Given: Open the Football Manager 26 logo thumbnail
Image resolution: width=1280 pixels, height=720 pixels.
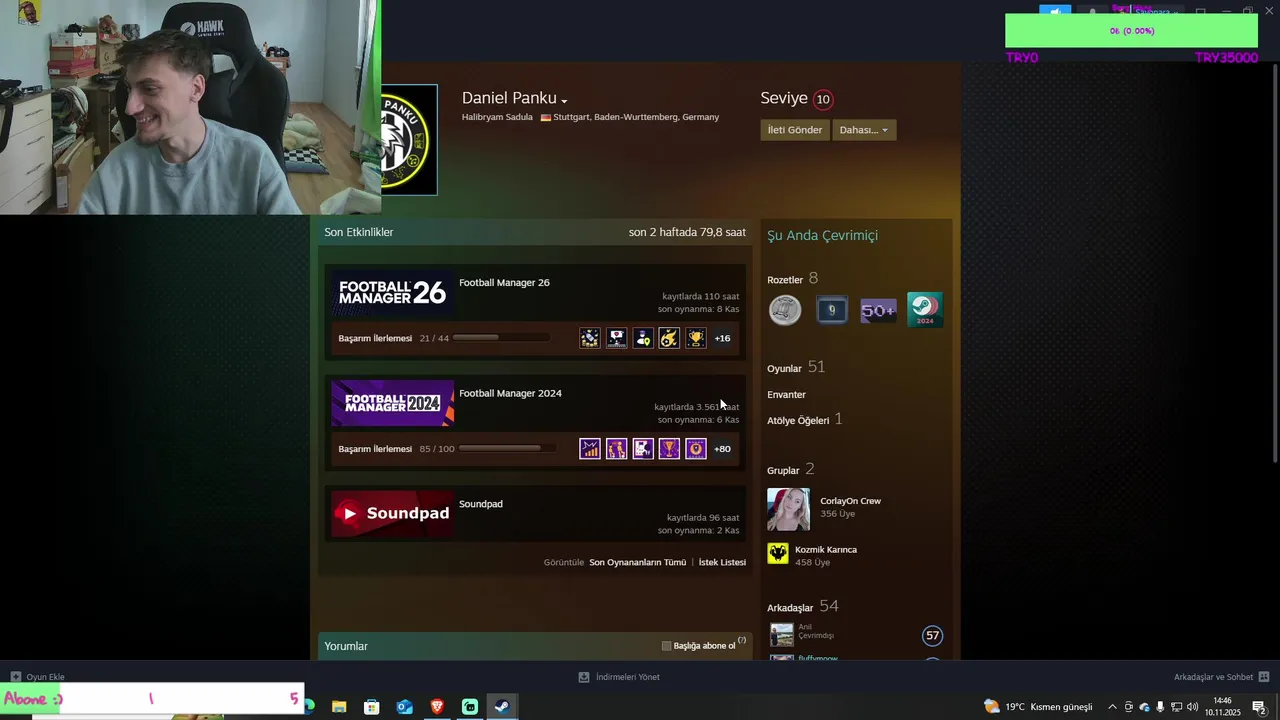Looking at the screenshot, I should pyautogui.click(x=392, y=293).
